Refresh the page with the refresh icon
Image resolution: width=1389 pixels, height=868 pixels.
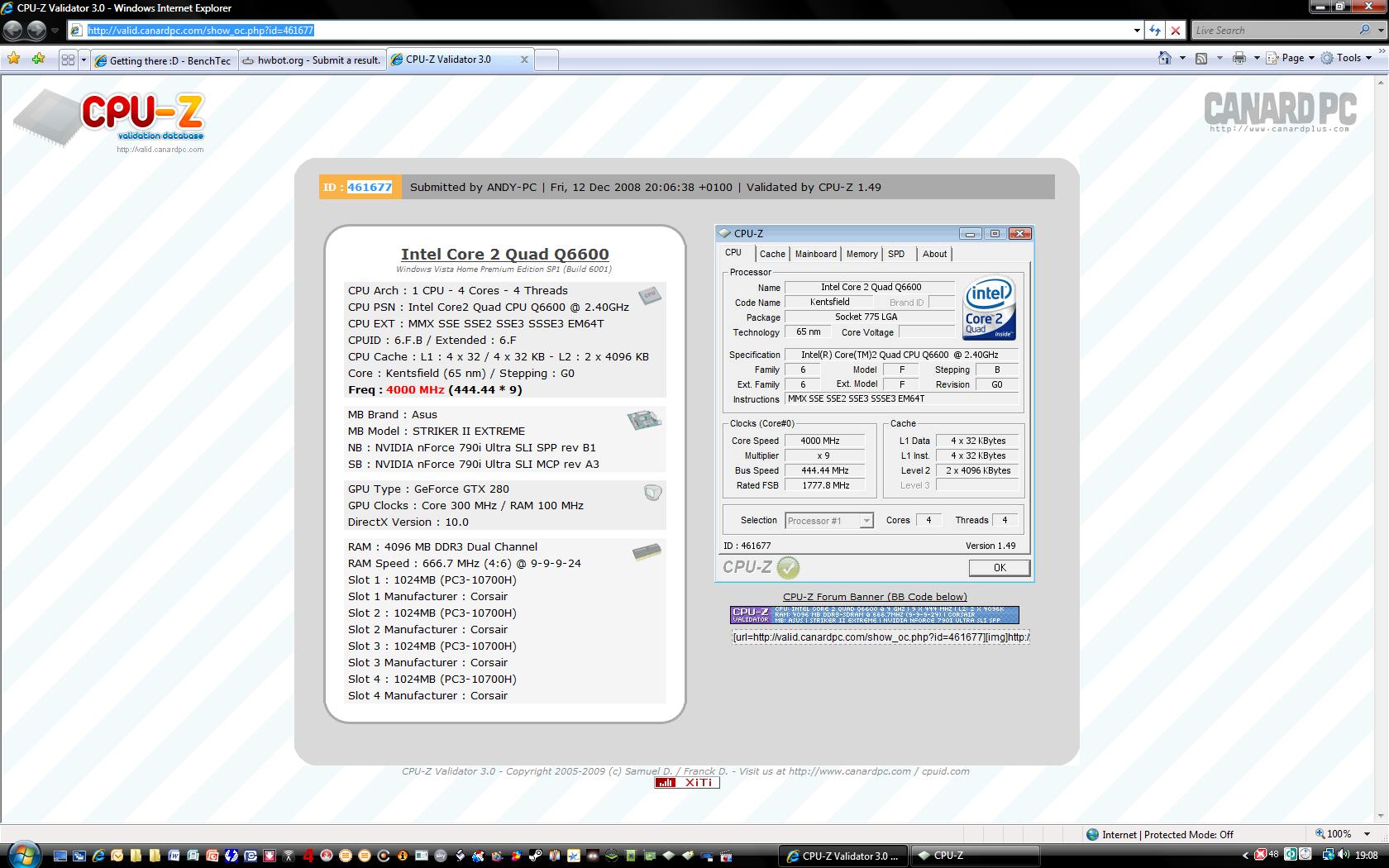coord(1155,31)
